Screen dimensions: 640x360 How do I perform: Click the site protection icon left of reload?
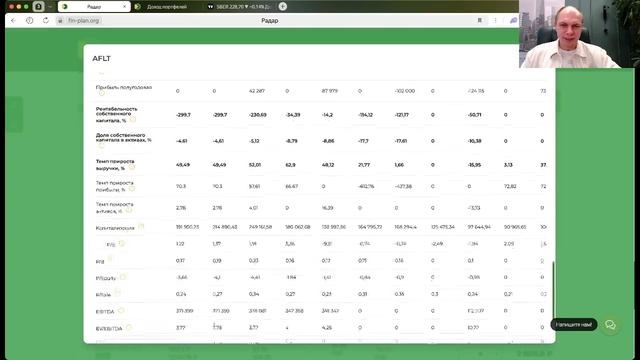click(29, 20)
